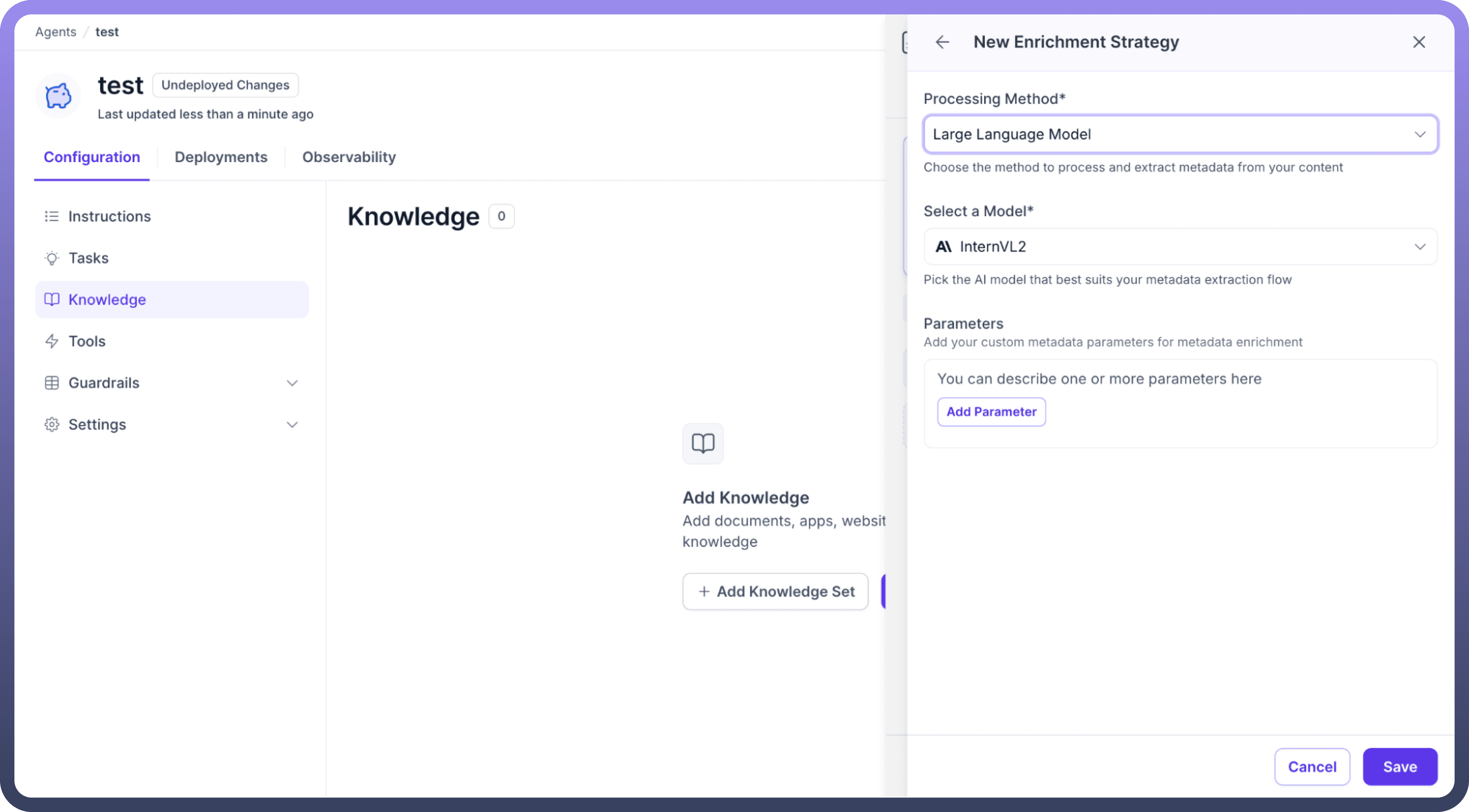Click the Instructions list icon

[52, 217]
